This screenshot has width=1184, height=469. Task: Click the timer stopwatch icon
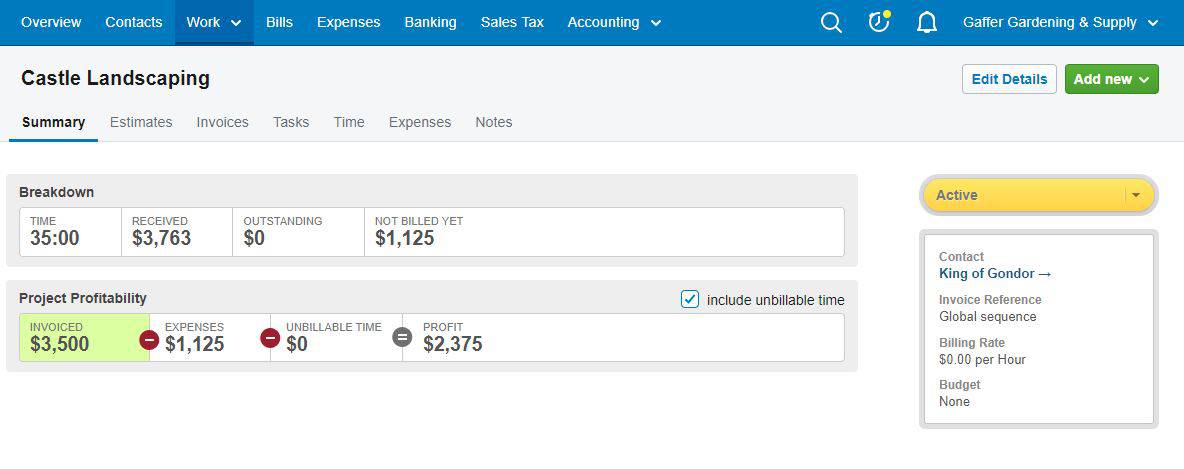click(x=879, y=23)
